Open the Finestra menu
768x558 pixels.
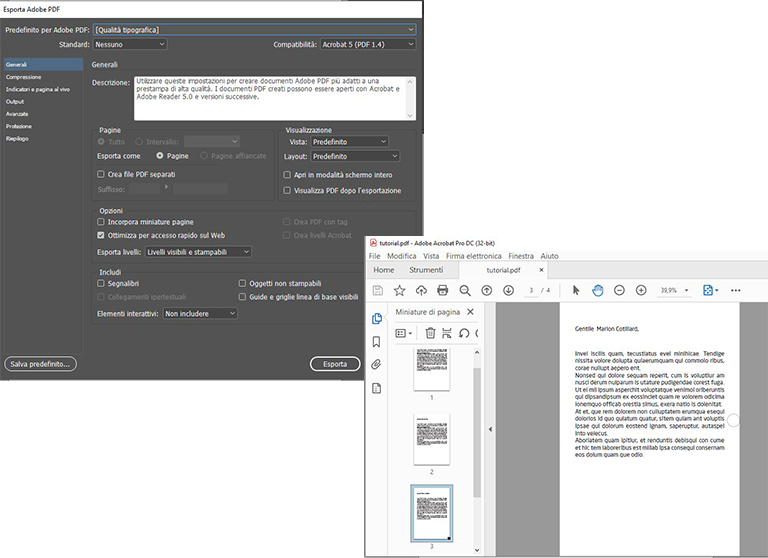click(x=521, y=256)
